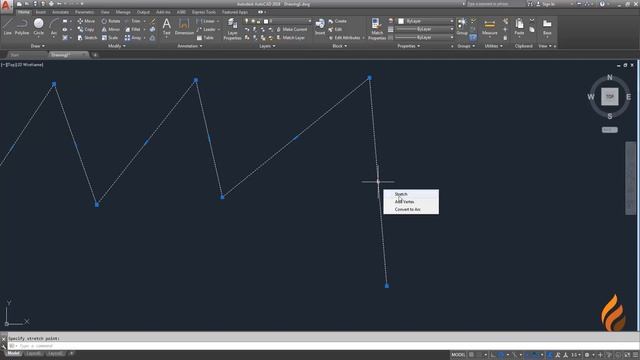Open the AutoCAD application menu
Screen dimensions: 640x360
click(x=6, y=6)
